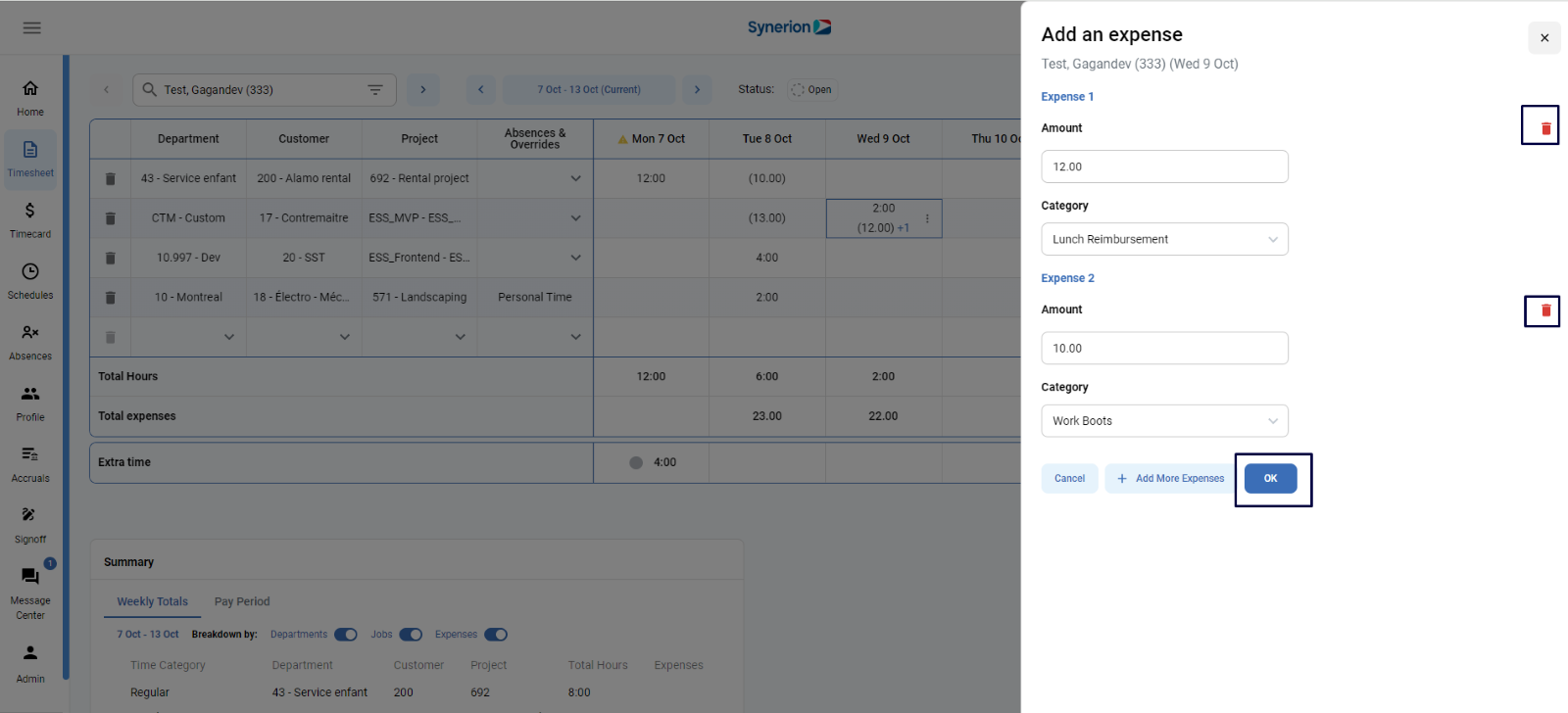This screenshot has width=1568, height=713.
Task: Open Expense 2 Category dropdown
Action: [1164, 421]
